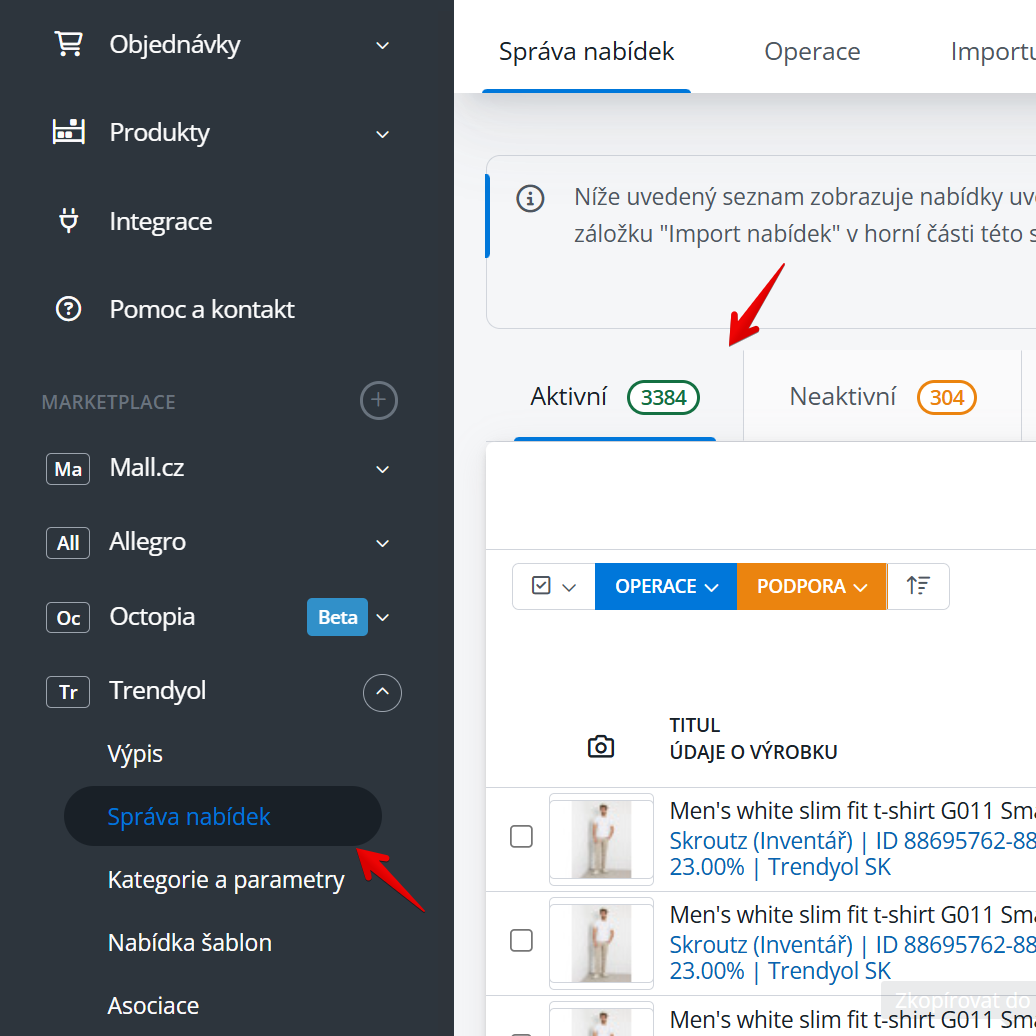
Task: Click the Oc badge for Octopia
Action: (68, 617)
